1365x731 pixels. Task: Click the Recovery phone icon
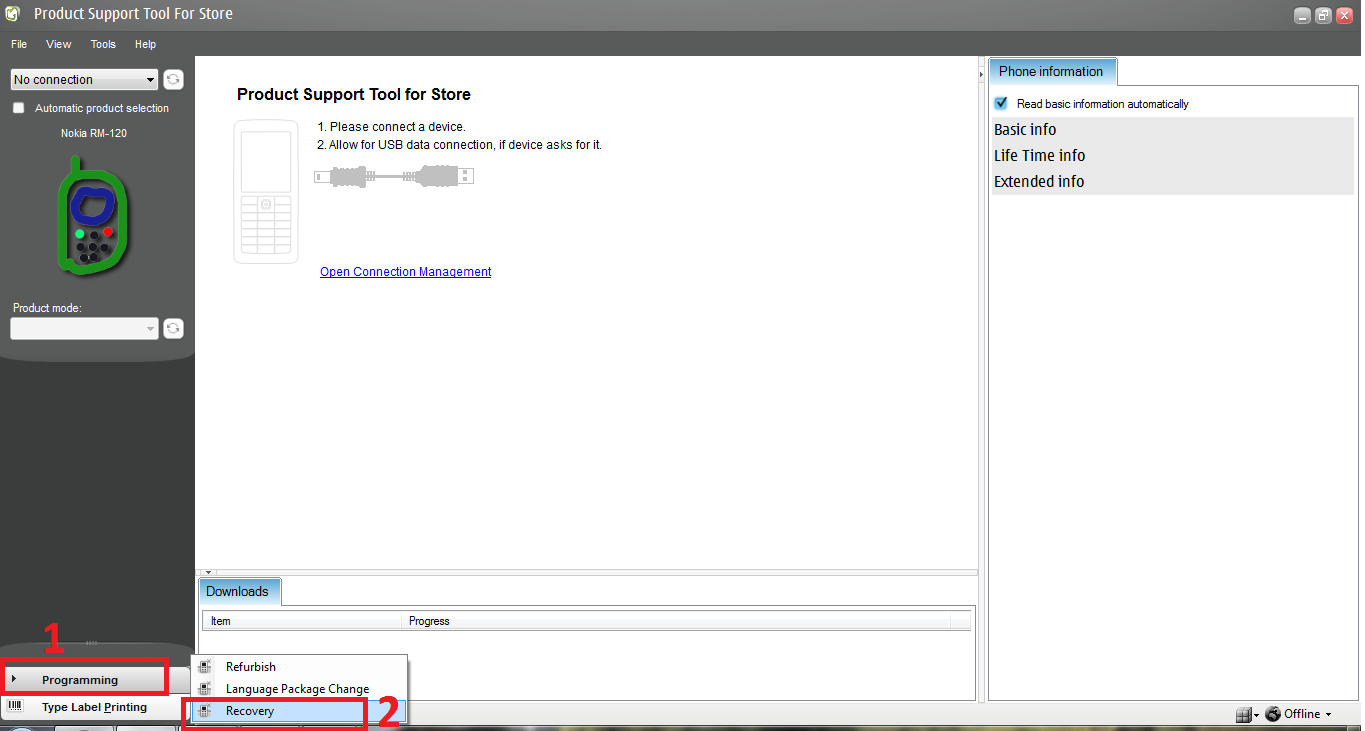[205, 711]
